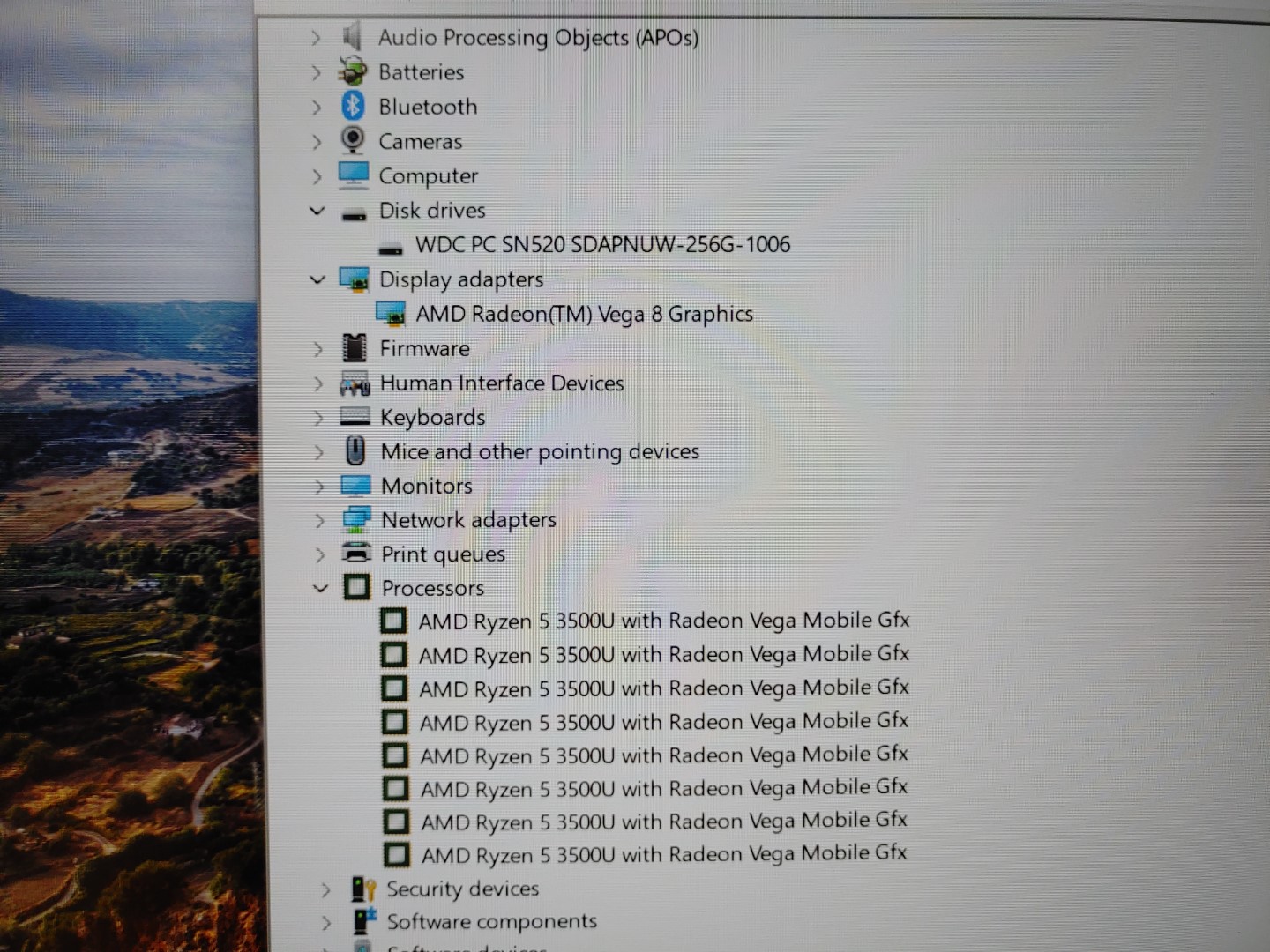Screen dimensions: 1270x952
Task: Click the Network adapters icon
Action: click(356, 520)
